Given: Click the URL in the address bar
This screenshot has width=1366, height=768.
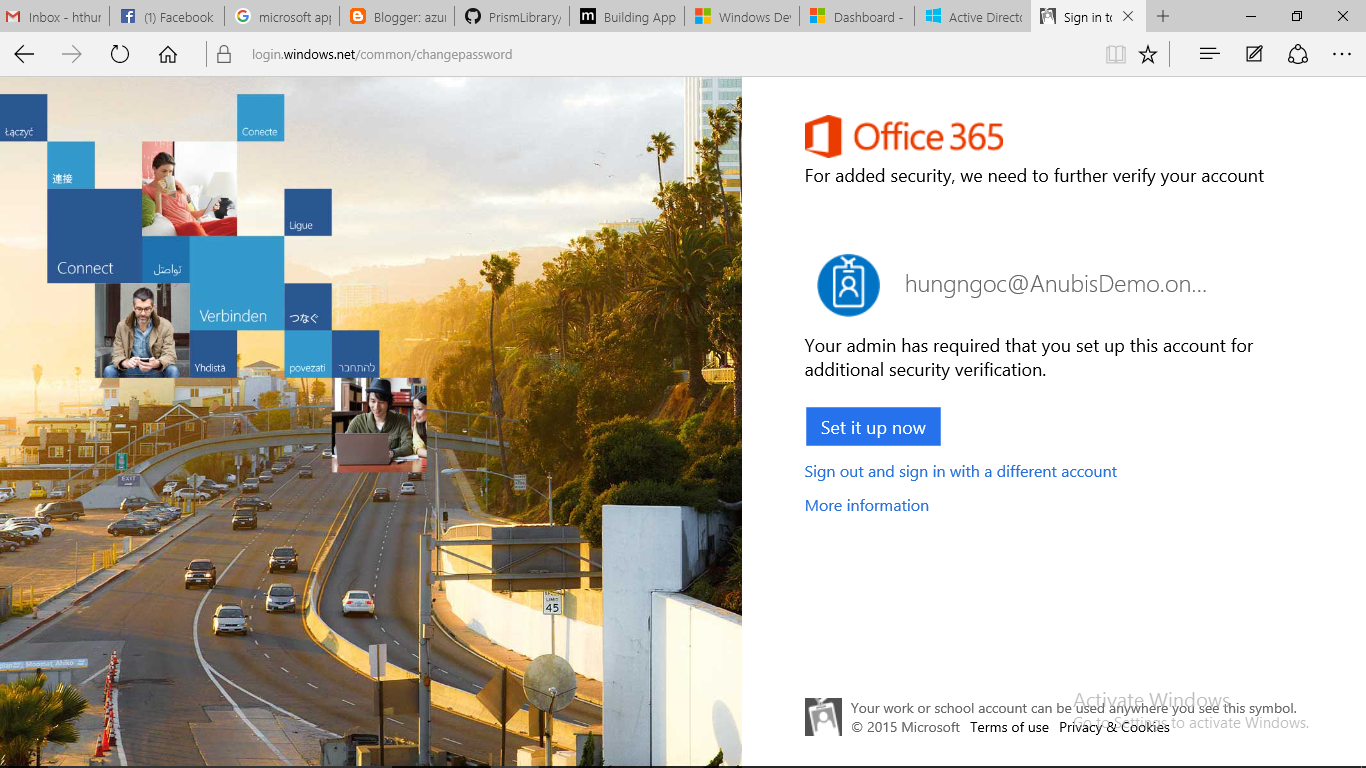Looking at the screenshot, I should pyautogui.click(x=382, y=55).
